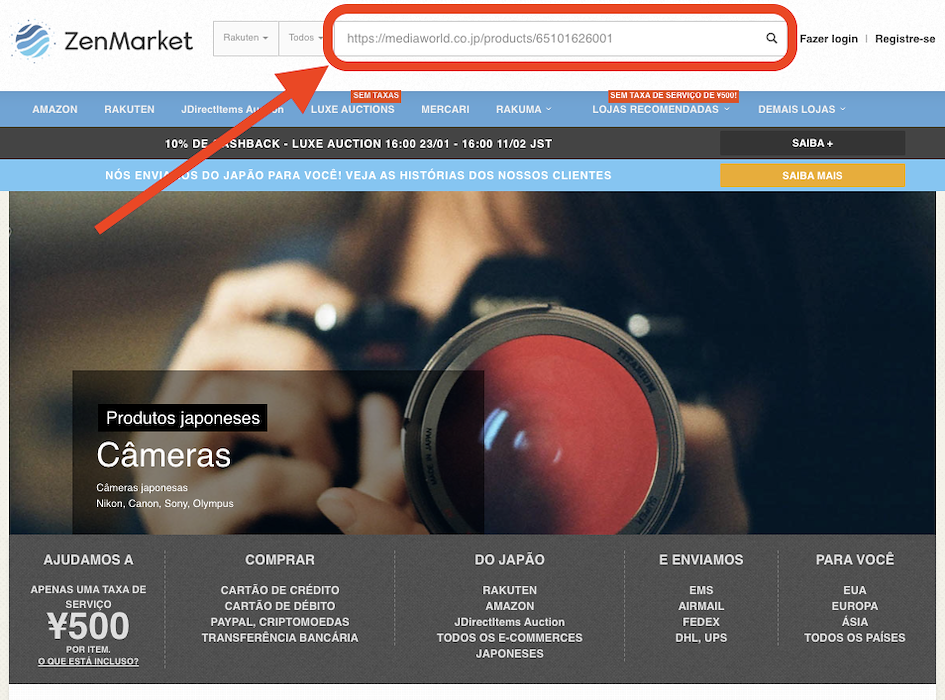Click the TODOS OS PAÍSES text
The width and height of the screenshot is (945, 700).
tap(855, 637)
